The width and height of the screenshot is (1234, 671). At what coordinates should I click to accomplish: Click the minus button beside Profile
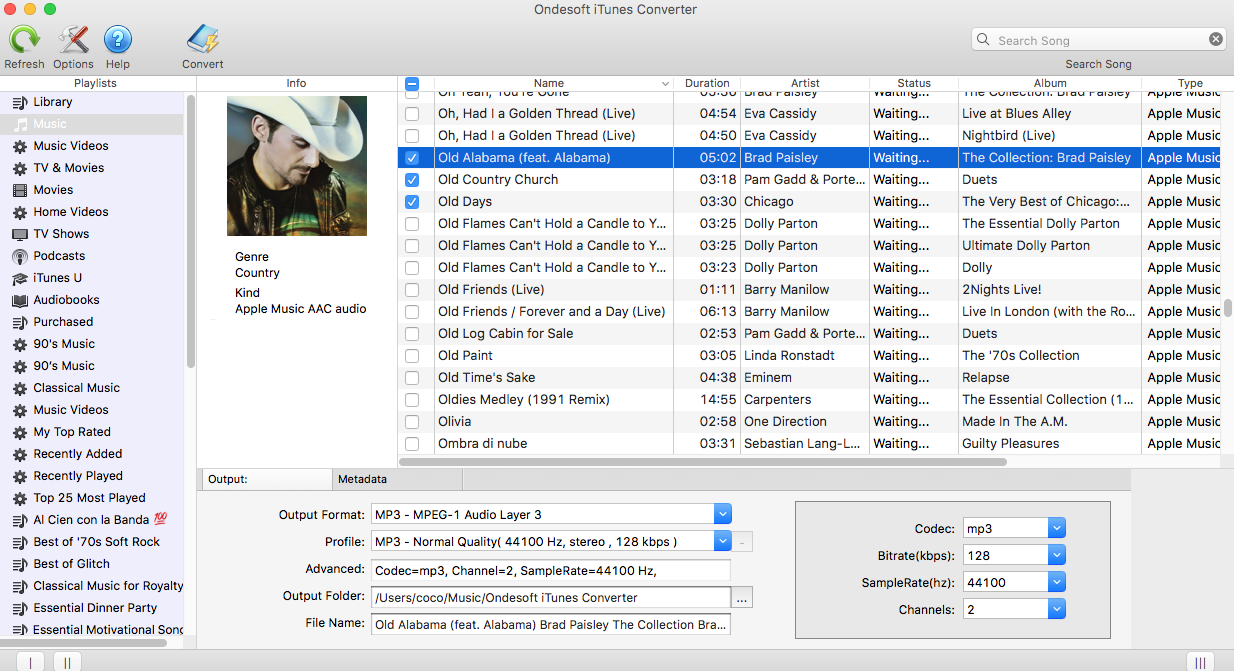[x=744, y=542]
